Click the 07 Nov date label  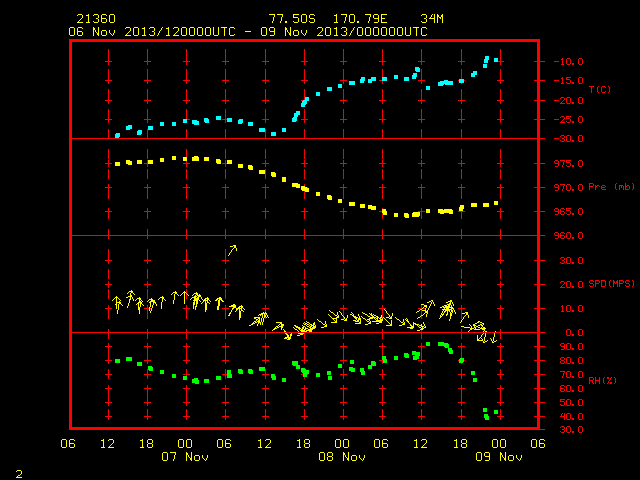pyautogui.click(x=185, y=457)
